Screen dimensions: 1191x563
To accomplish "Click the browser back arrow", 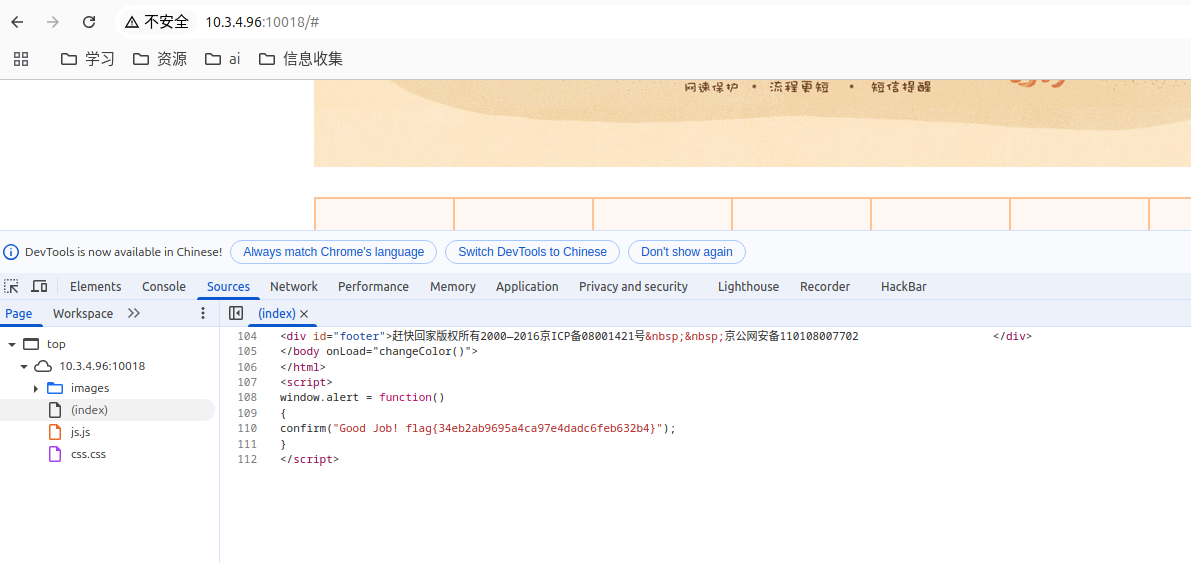I will click(17, 22).
